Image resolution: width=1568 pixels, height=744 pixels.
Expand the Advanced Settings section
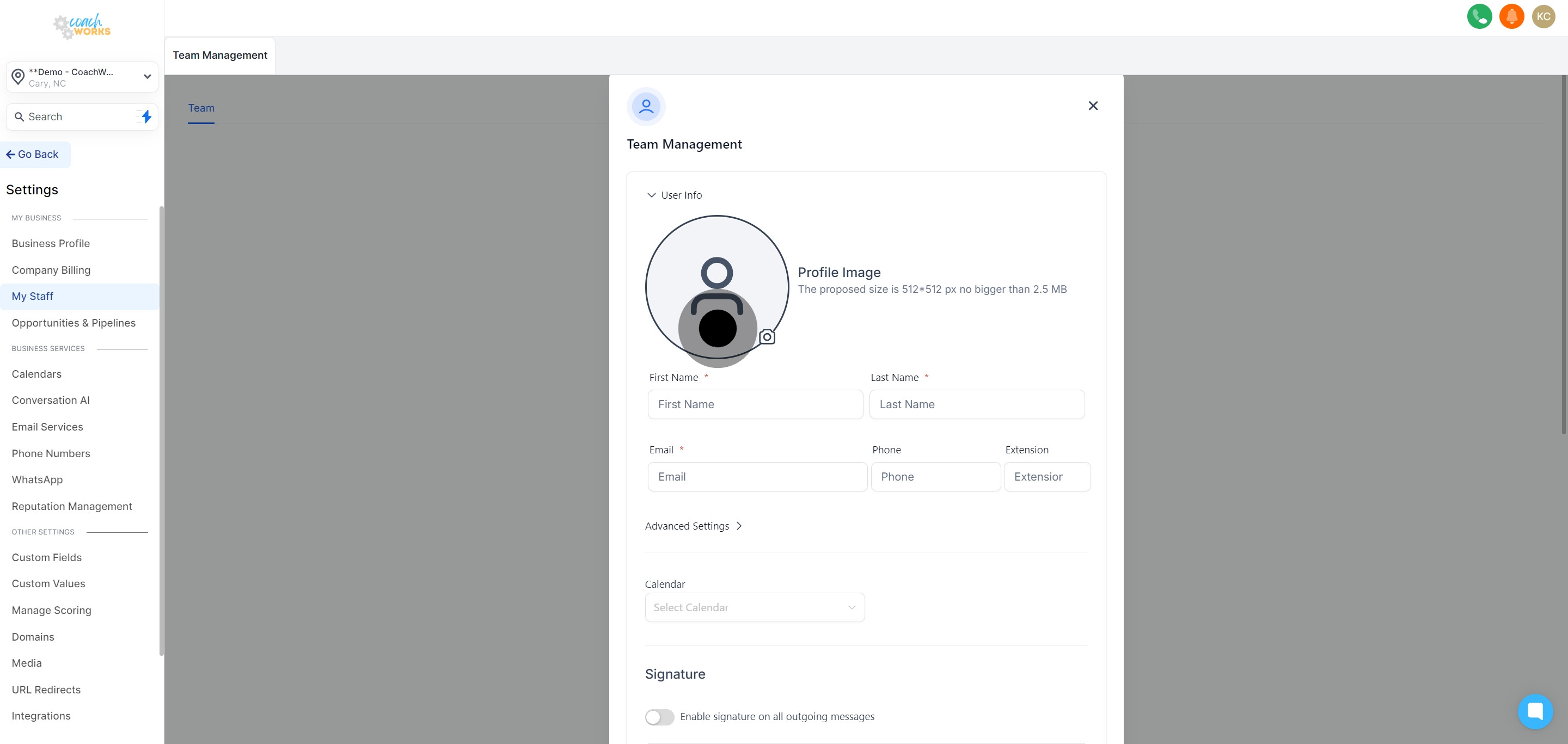(x=693, y=526)
